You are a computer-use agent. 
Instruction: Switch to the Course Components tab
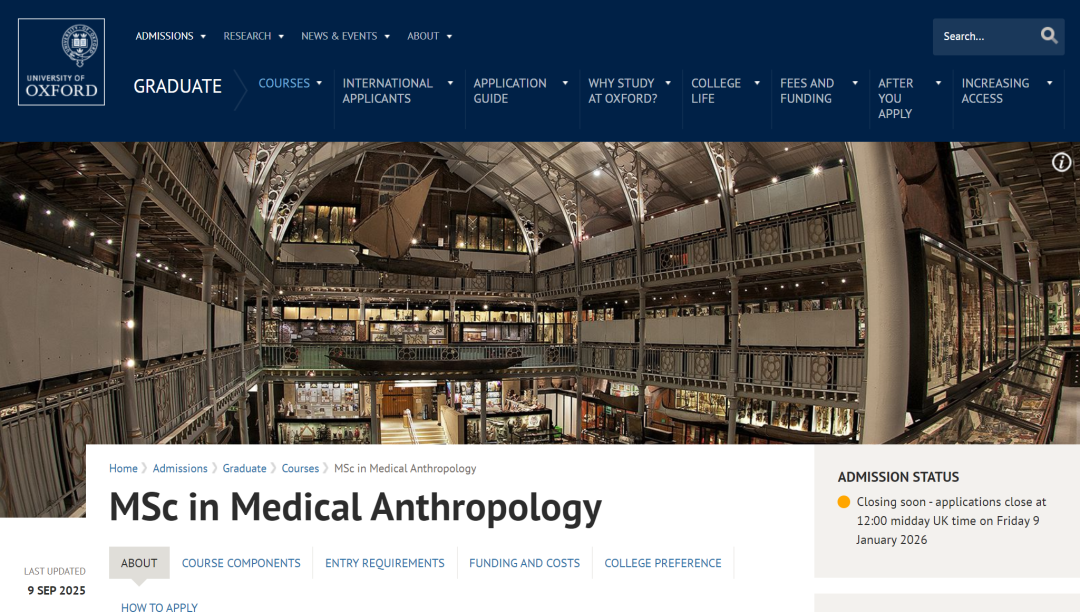coord(241,563)
